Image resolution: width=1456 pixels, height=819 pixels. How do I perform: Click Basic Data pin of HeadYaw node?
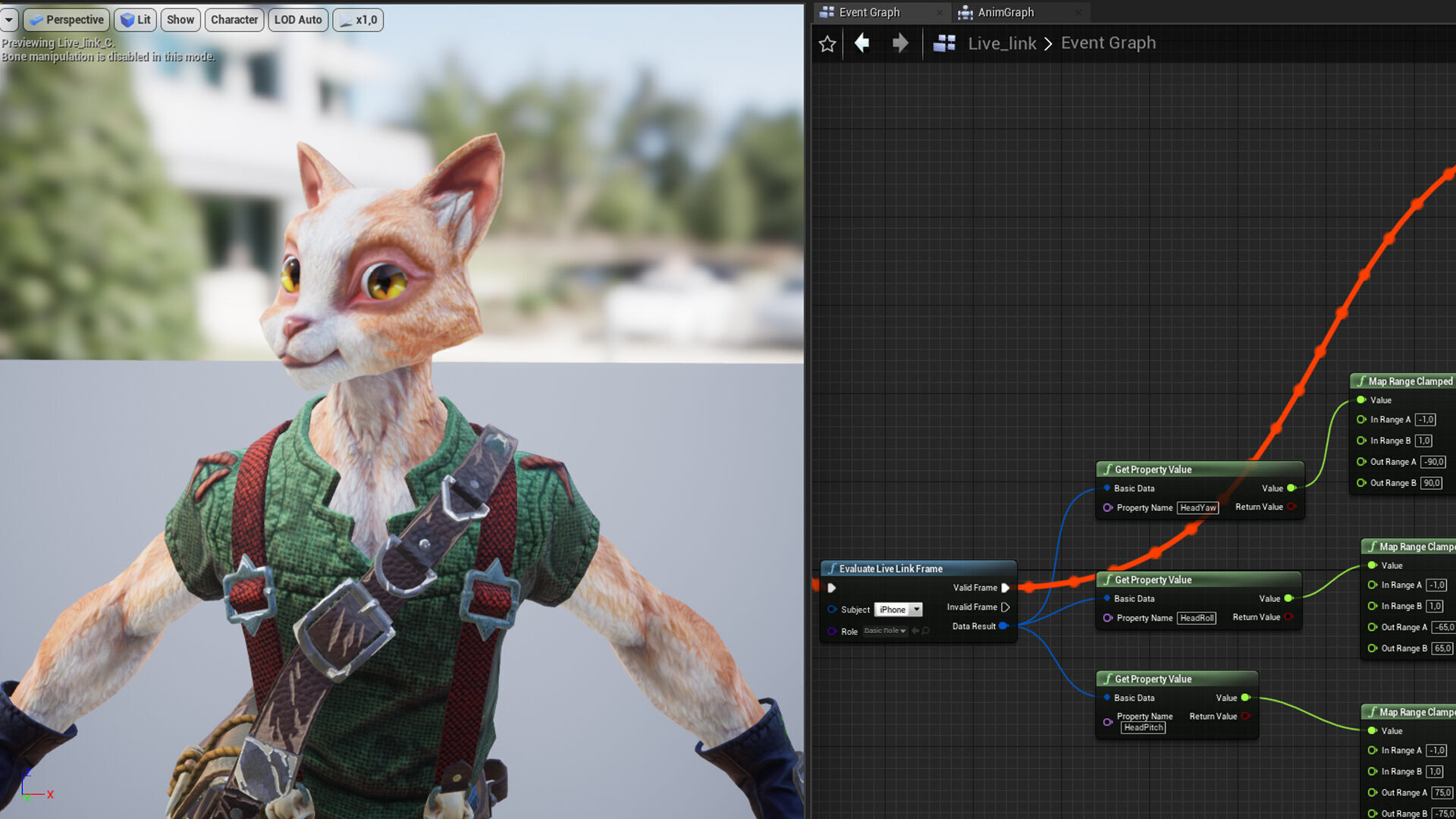(1107, 488)
